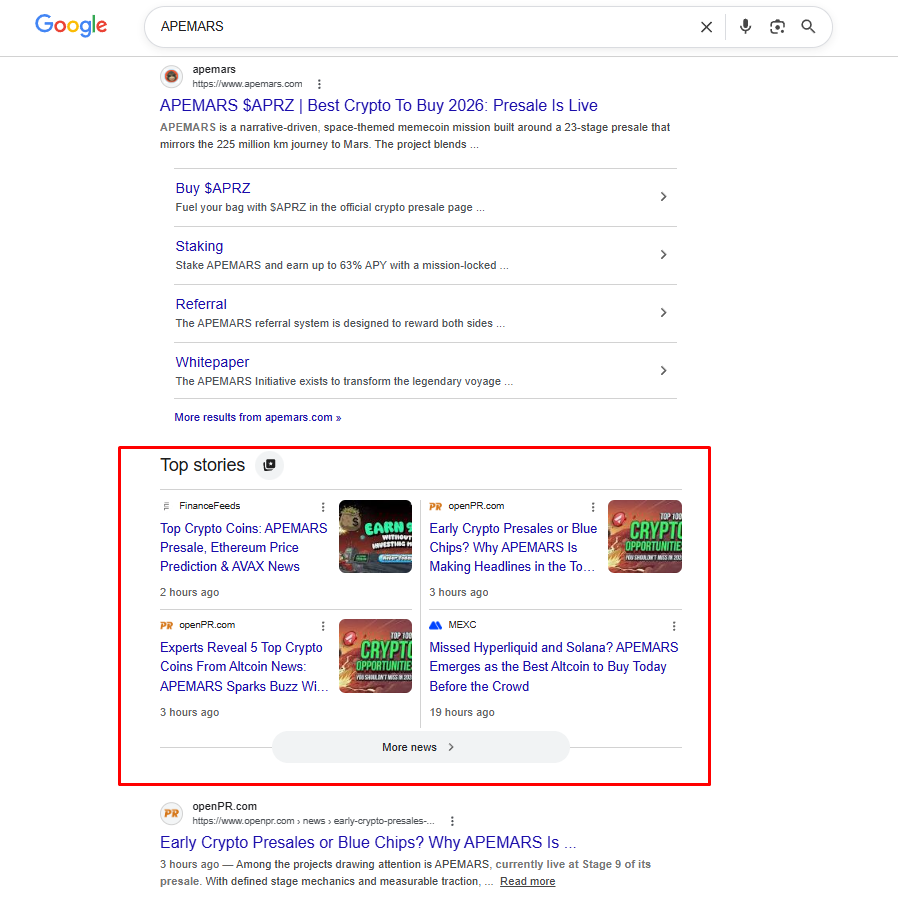Click the APEMARS search input field
This screenshot has height=907, width=898.
click(422, 27)
